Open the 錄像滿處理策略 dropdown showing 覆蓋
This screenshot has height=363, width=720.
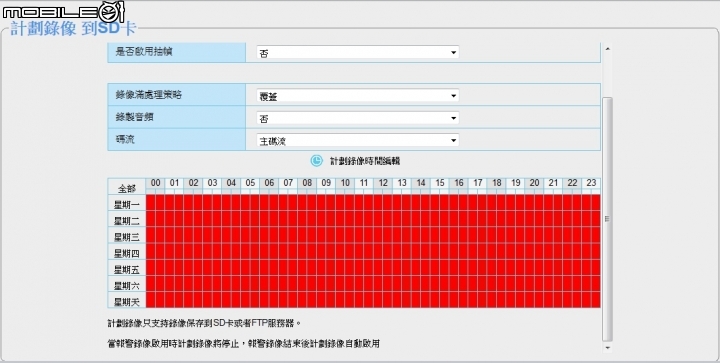click(357, 95)
